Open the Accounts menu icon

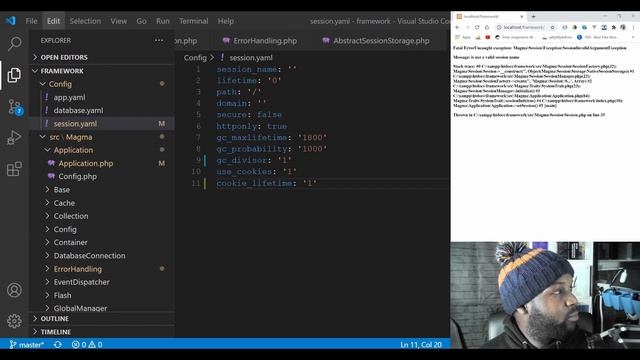14,290
